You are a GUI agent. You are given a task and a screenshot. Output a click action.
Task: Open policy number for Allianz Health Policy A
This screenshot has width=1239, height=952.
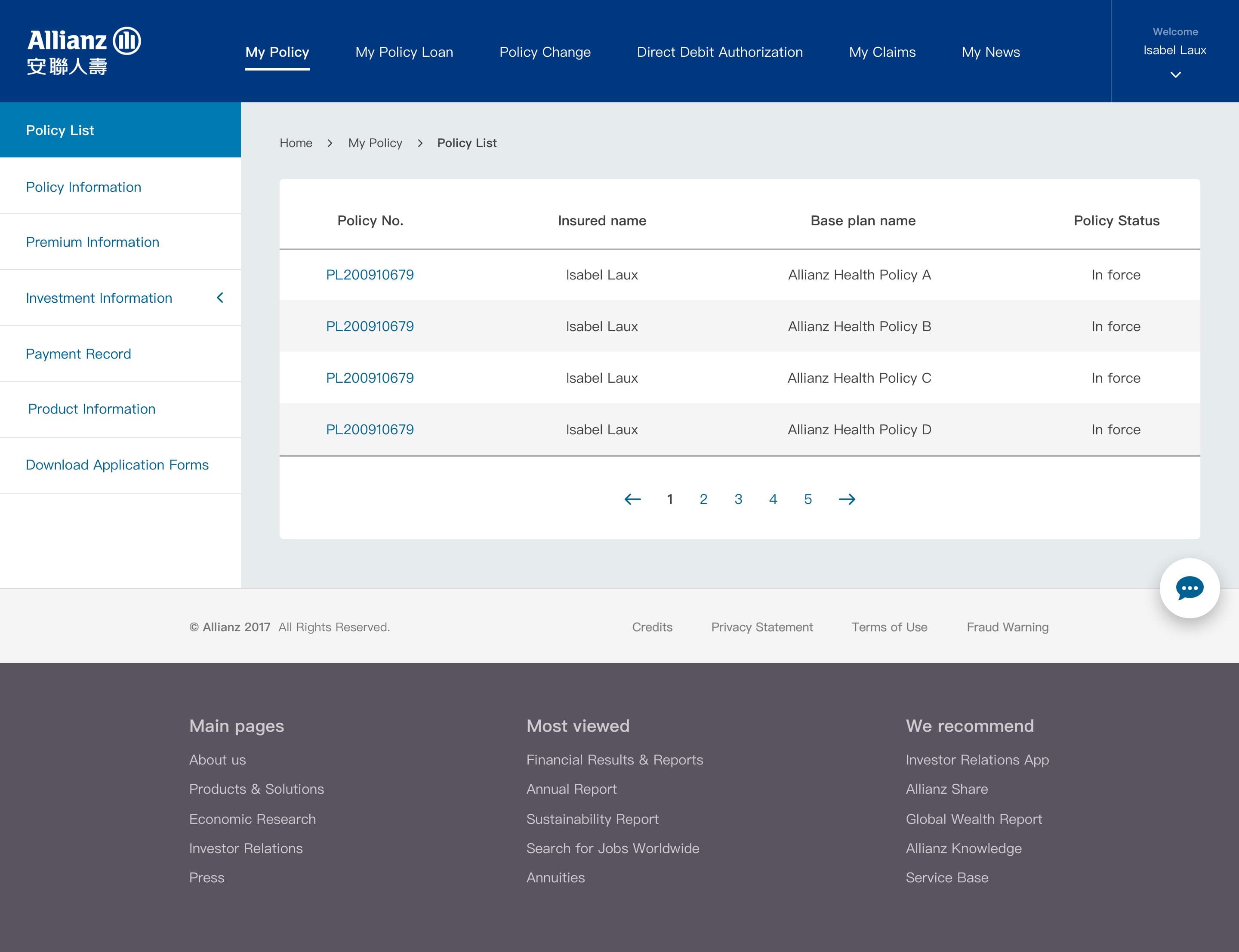tap(370, 275)
